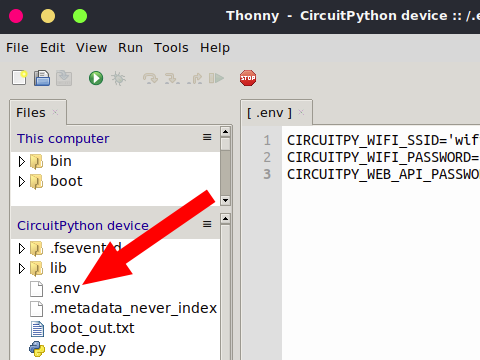Select the boot_out.txt file

115,328
